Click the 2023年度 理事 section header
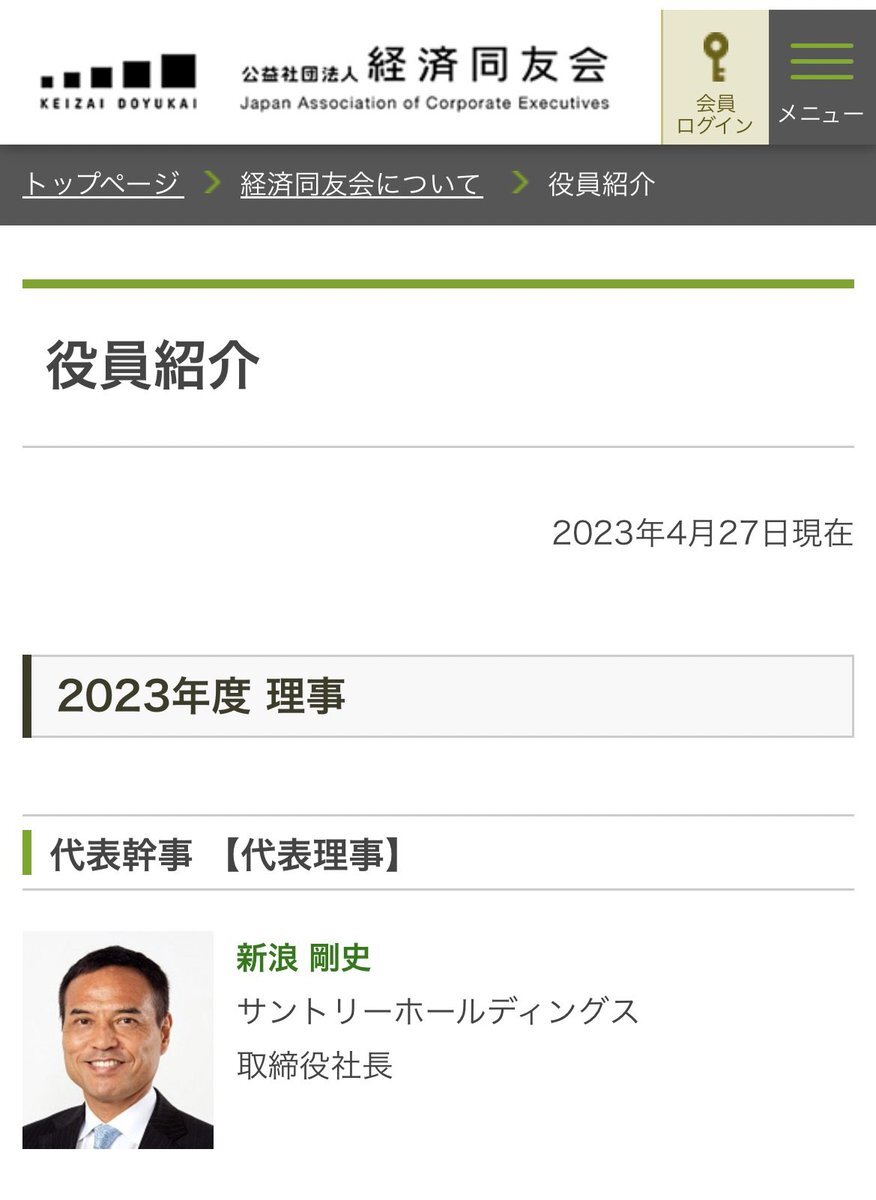Screen dimensions: 876x1200 [x=438, y=696]
